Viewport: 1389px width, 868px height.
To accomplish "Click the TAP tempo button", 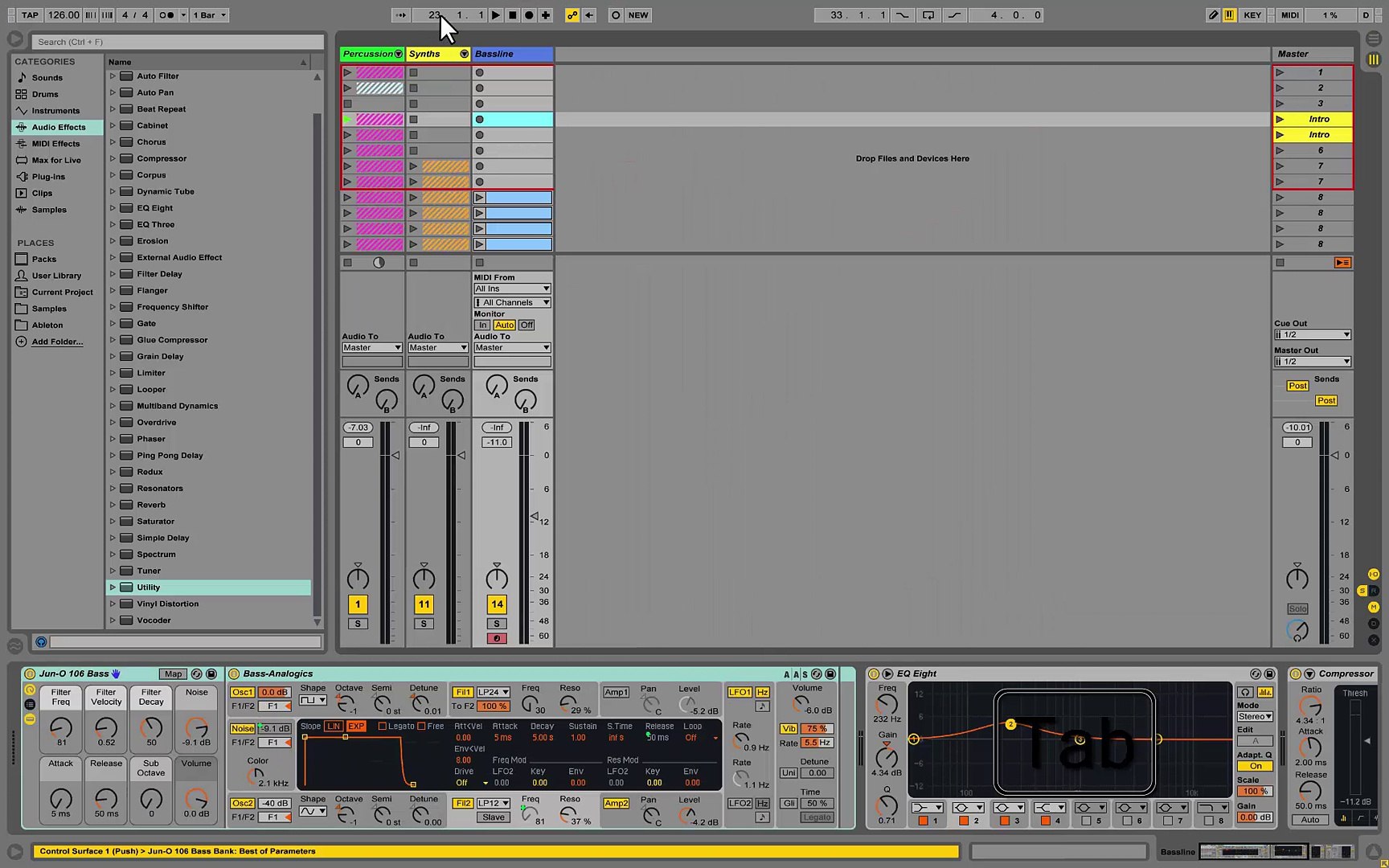I will [x=30, y=15].
